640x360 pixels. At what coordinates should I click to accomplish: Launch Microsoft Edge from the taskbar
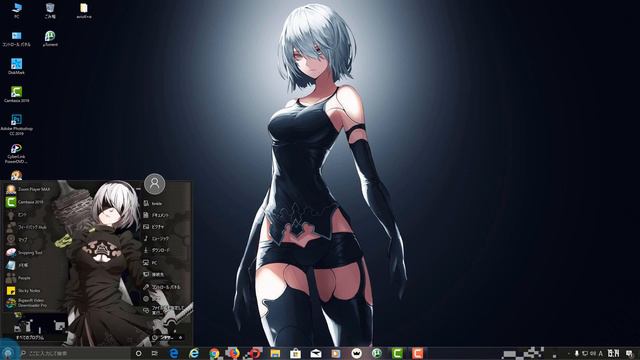tap(173, 353)
